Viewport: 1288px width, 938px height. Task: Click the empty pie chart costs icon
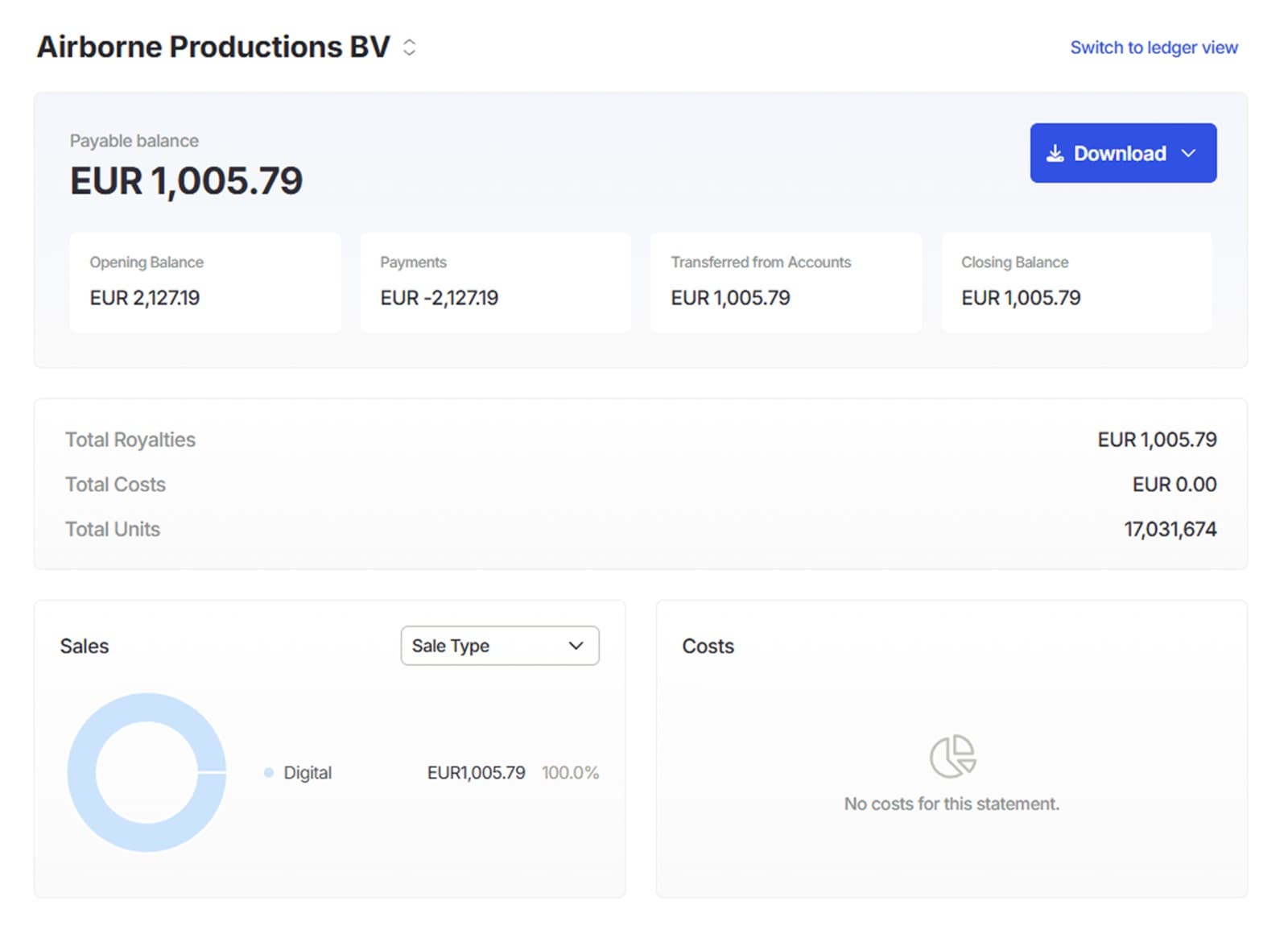[x=952, y=756]
